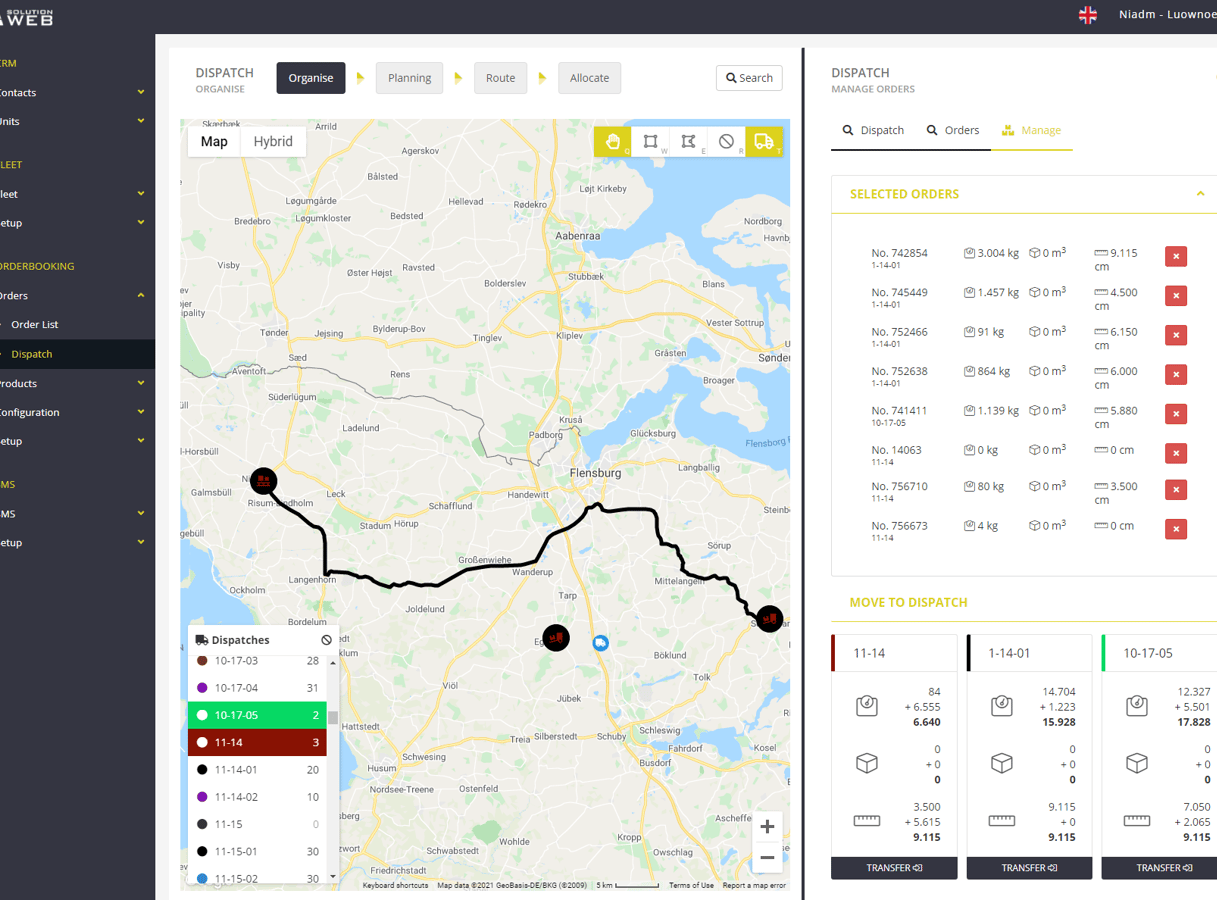Clear dispatches filter icon in Dispatches panel

[x=326, y=640]
